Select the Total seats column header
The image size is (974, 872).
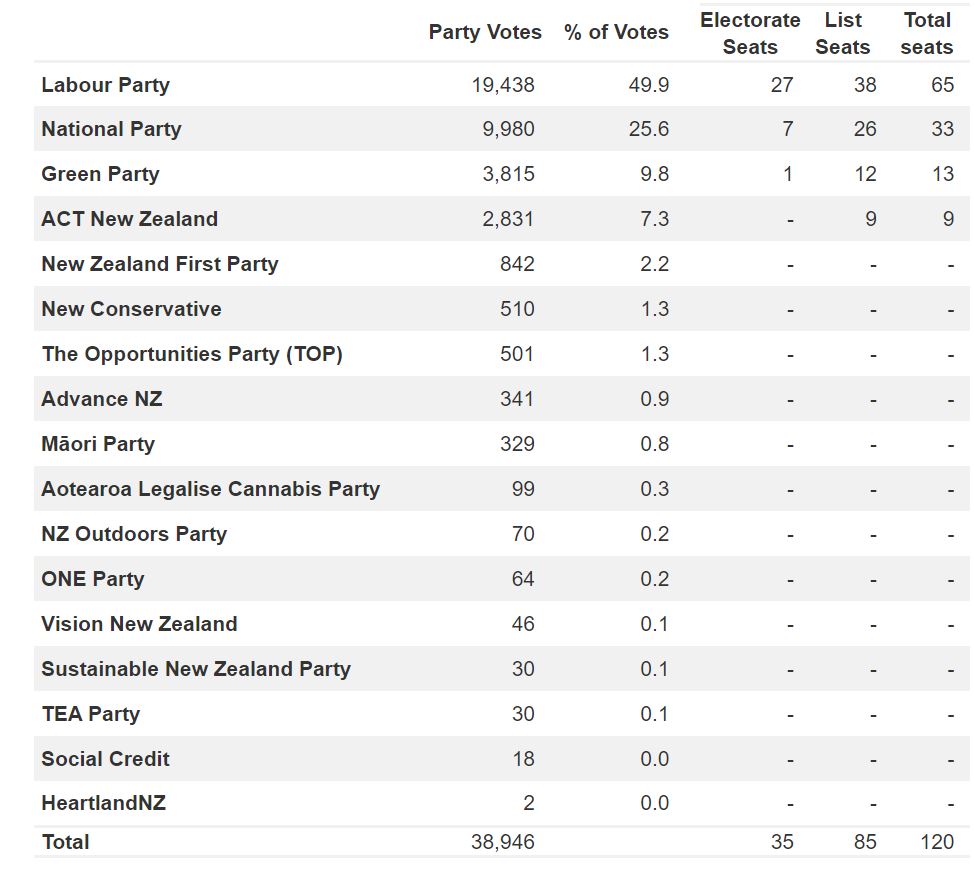(927, 33)
